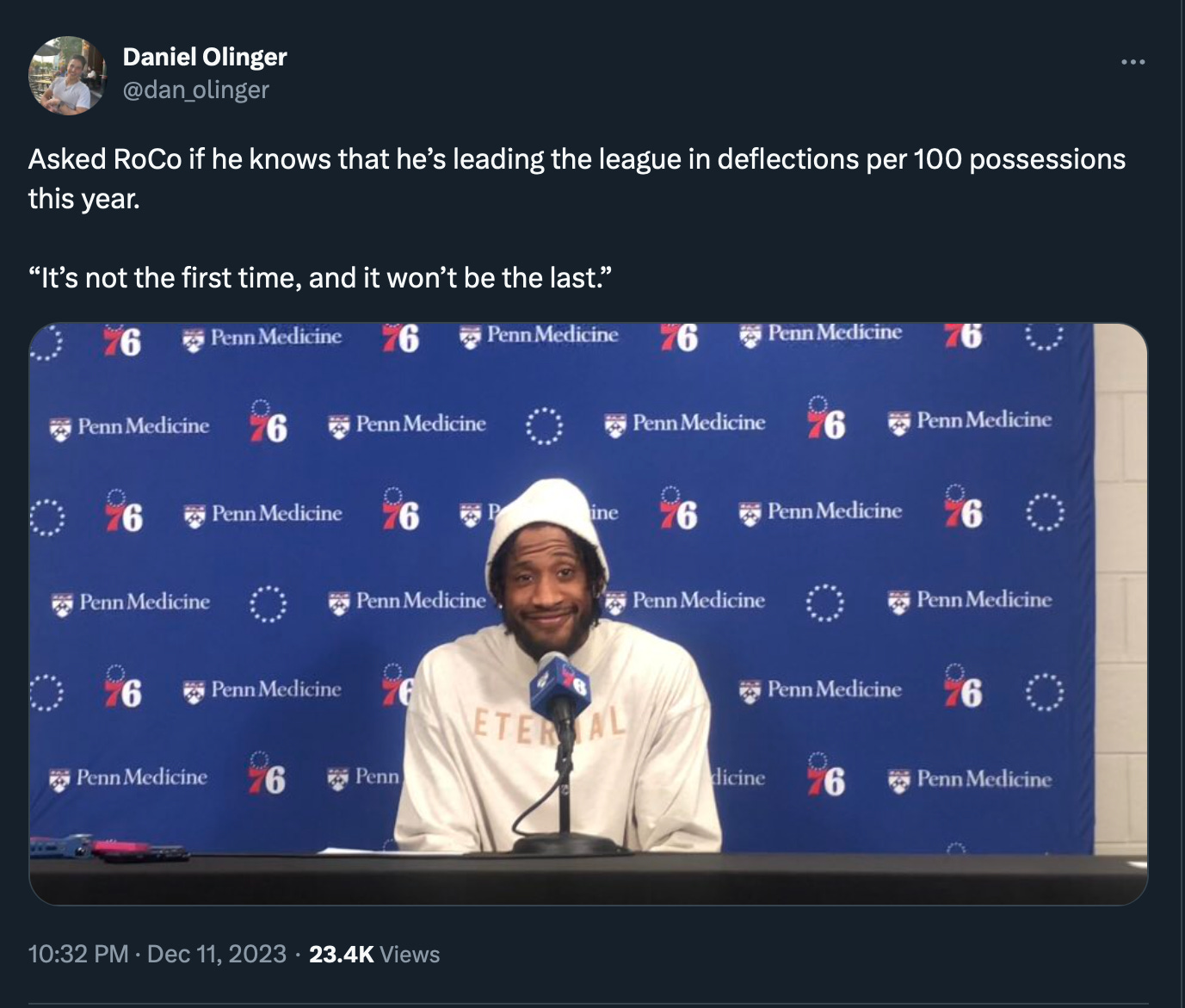Open the Daniel Olinger display name link
Screen dimensions: 1185x1008
coord(205,57)
